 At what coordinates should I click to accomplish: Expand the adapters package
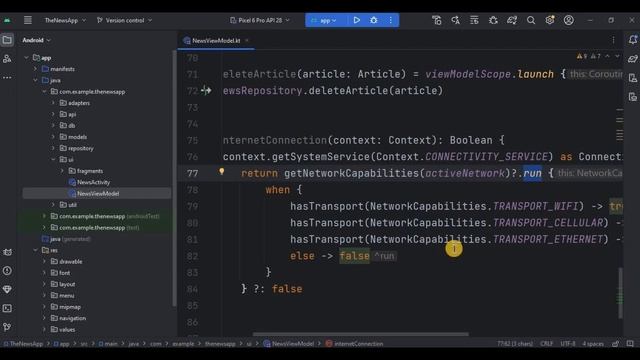coord(53,103)
